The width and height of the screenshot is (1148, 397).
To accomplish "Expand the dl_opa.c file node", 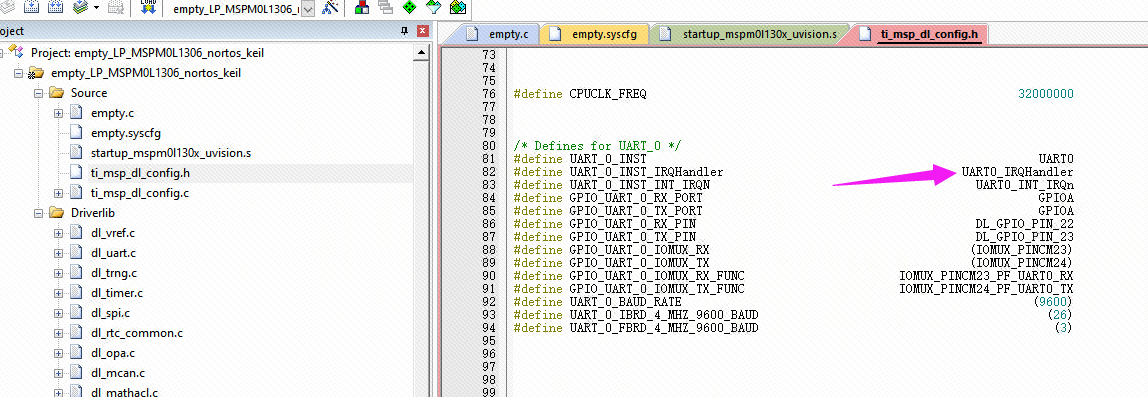I will tap(58, 353).
